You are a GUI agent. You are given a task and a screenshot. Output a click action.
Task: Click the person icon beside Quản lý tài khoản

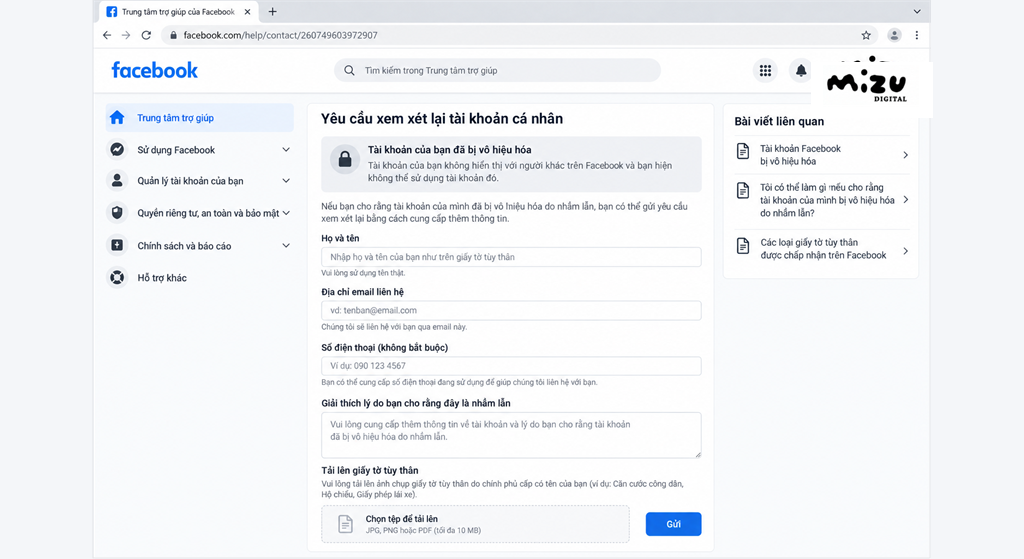[x=117, y=181]
